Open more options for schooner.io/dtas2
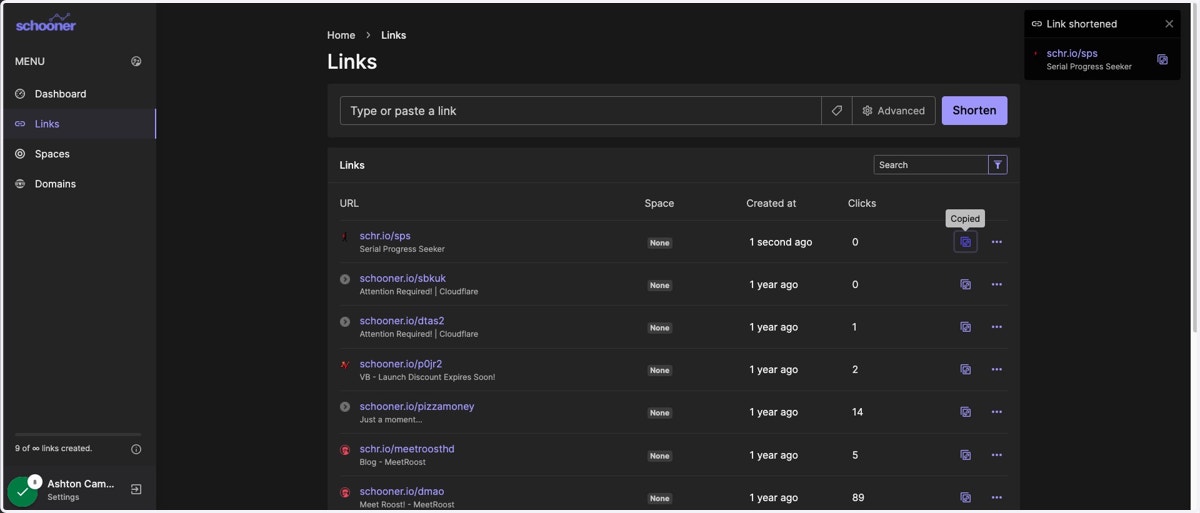 coord(996,327)
